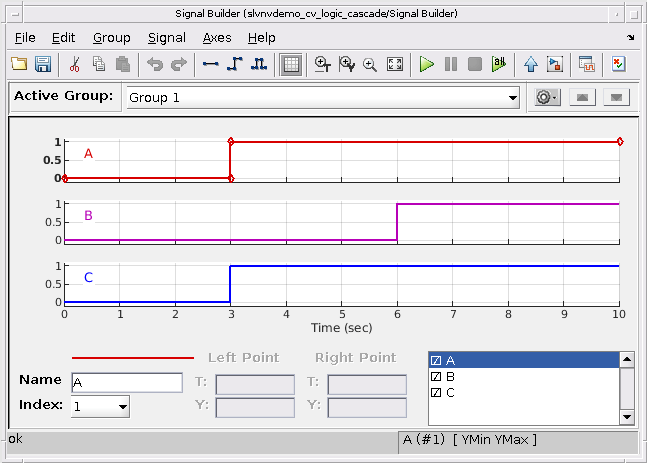Go up to the parent system
This screenshot has height=463, width=647.
531,64
